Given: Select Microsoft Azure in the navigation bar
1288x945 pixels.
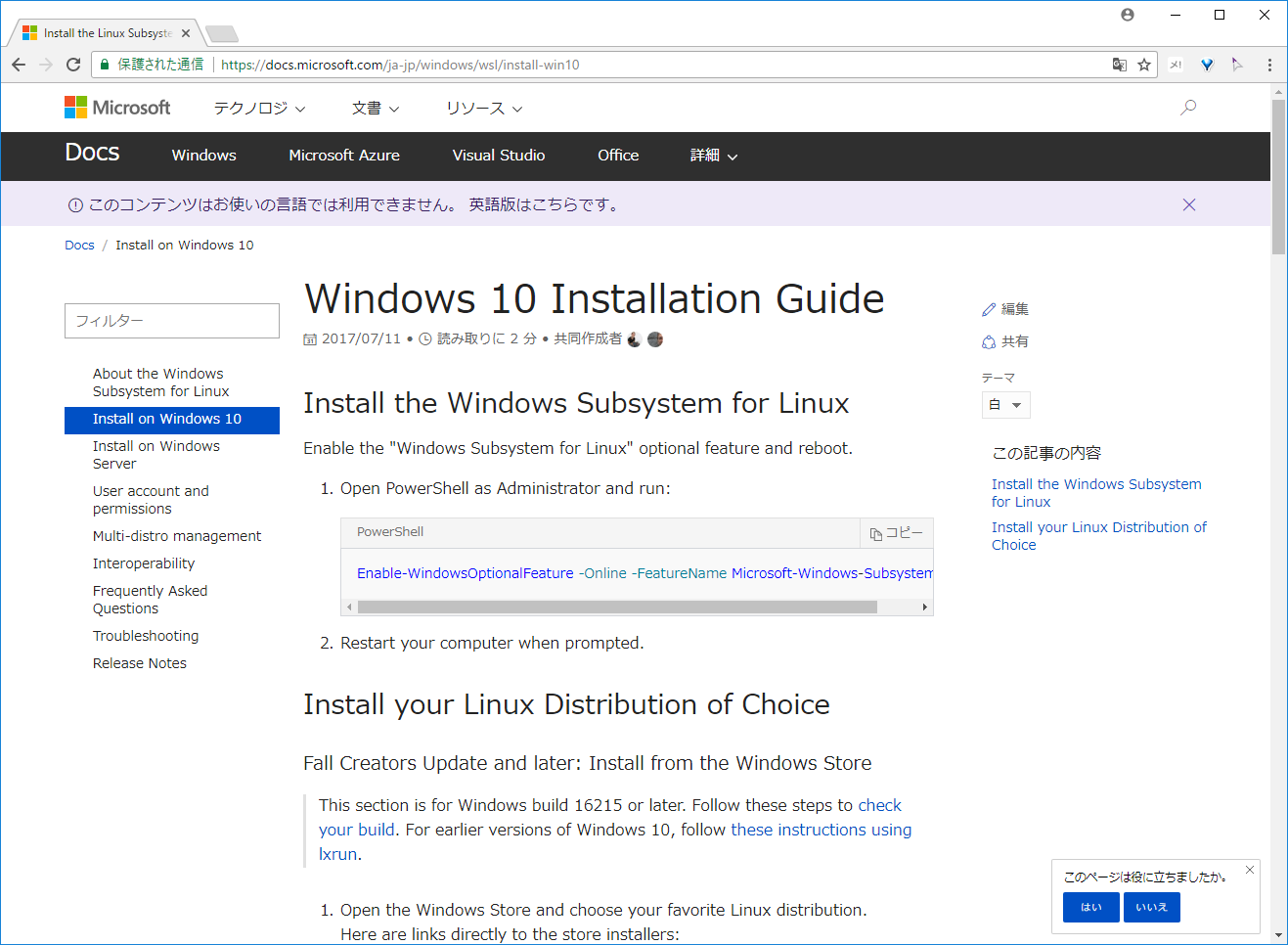Looking at the screenshot, I should [344, 156].
